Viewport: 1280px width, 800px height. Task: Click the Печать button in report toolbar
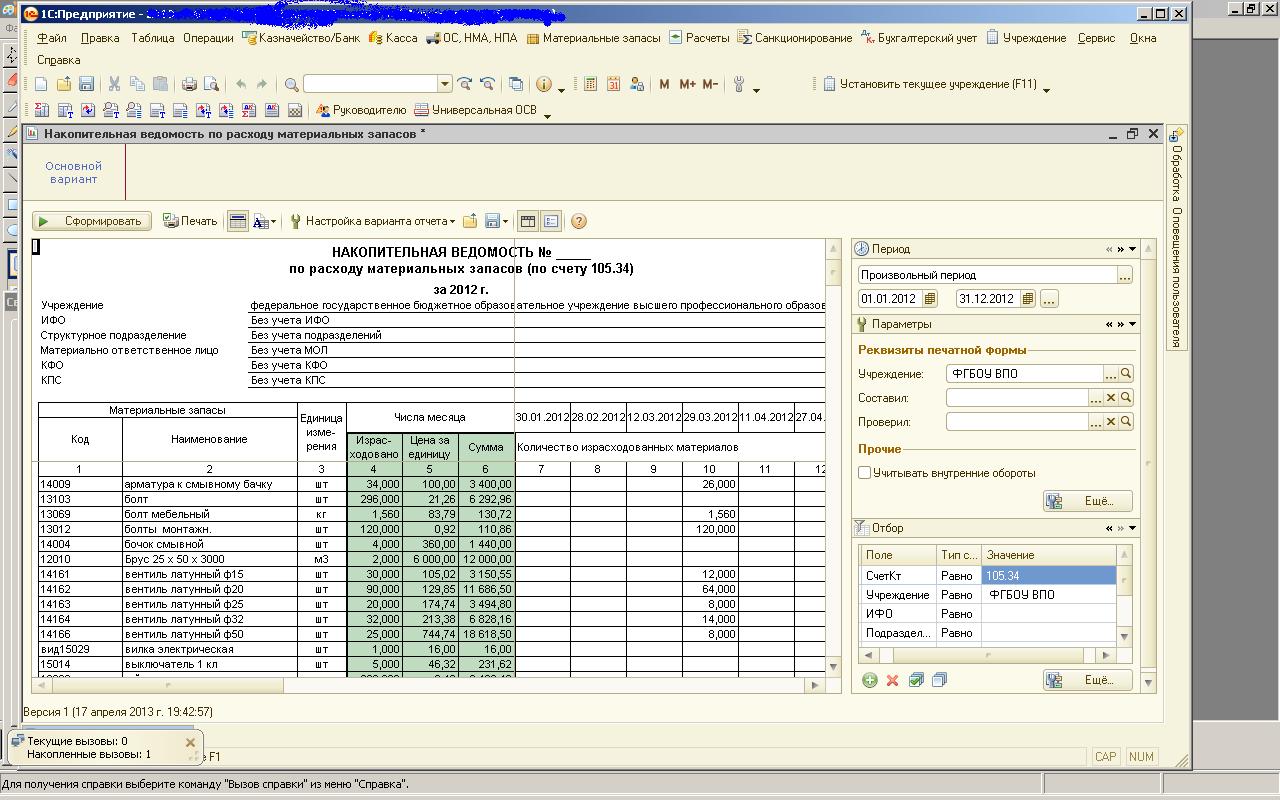[190, 221]
